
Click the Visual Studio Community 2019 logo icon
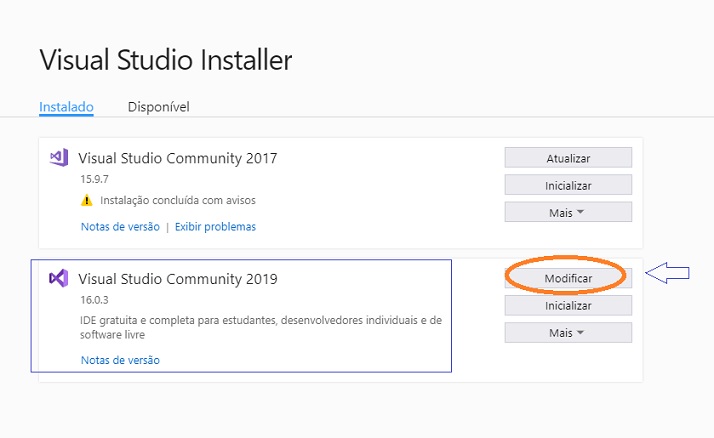point(59,278)
